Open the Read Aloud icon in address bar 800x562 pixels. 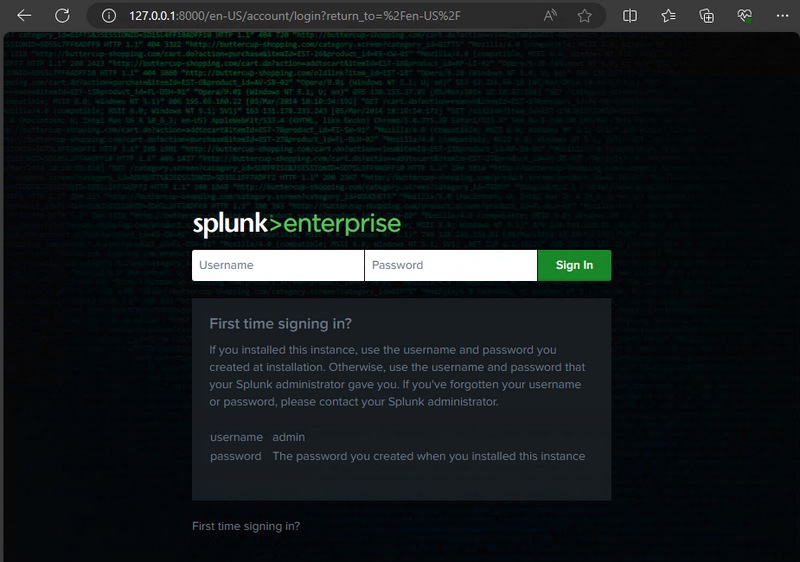click(549, 16)
